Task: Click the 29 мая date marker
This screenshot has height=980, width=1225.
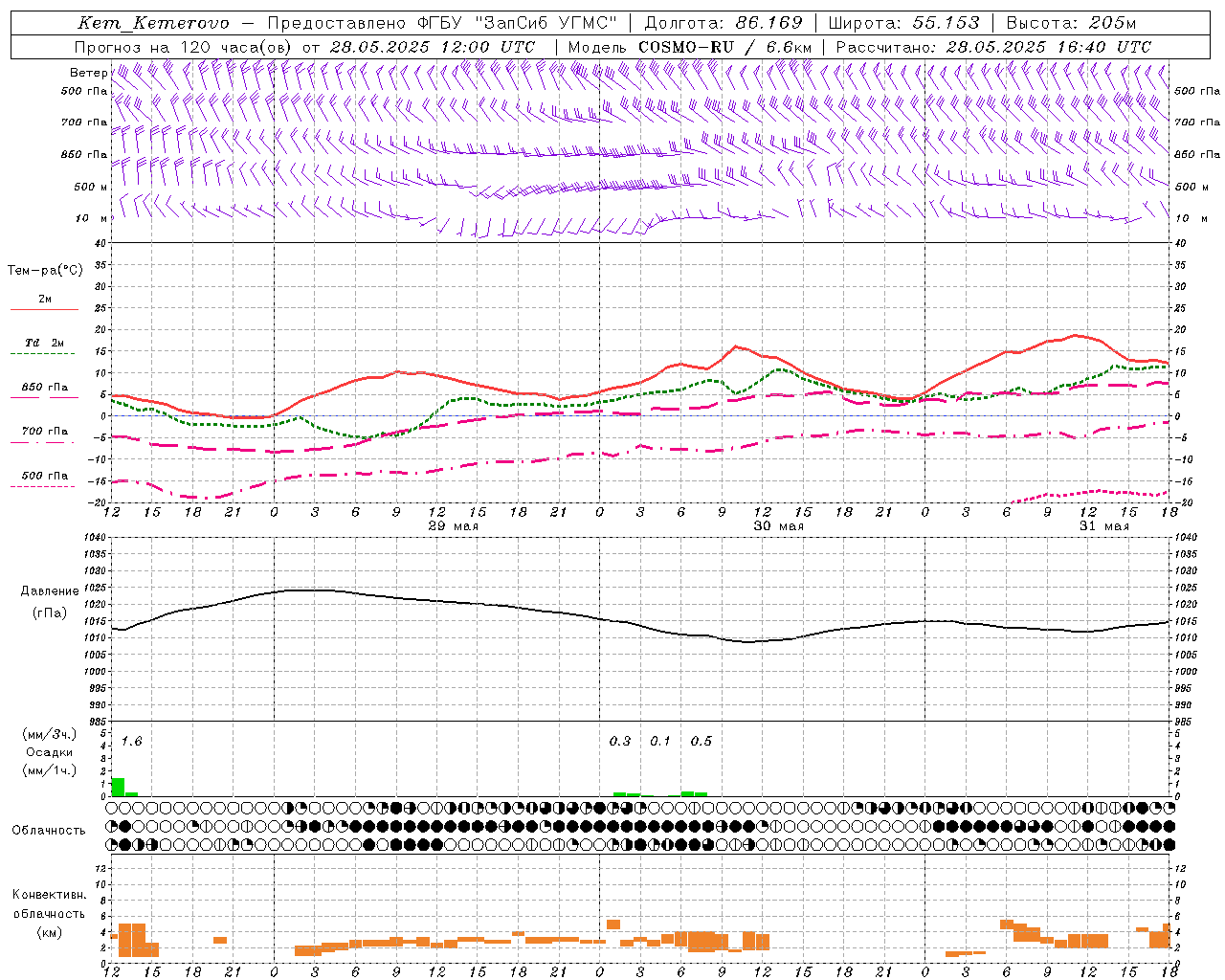Action: coord(454,526)
